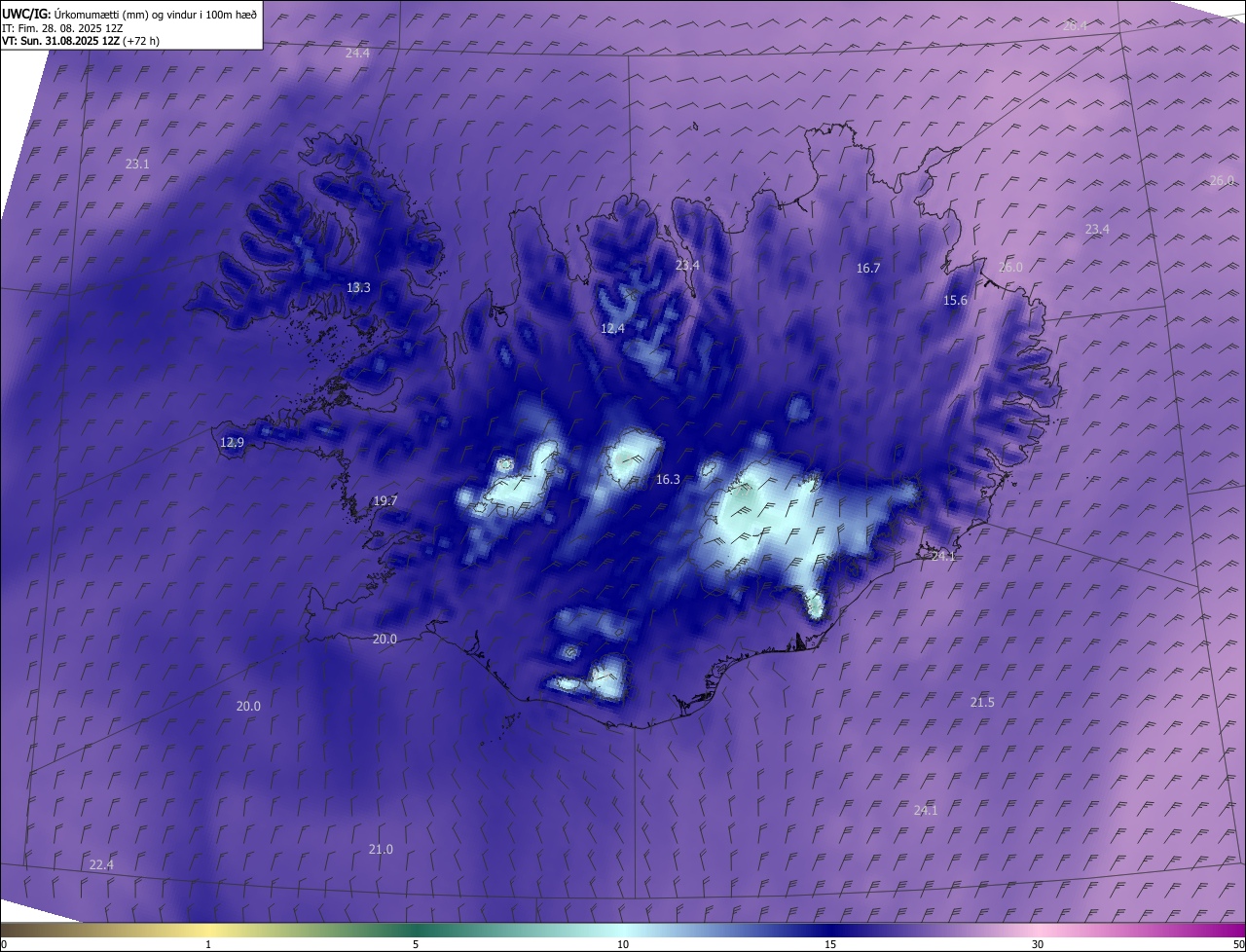Click the 21.0 value label
Screen dimensions: 1246x952
click(381, 849)
